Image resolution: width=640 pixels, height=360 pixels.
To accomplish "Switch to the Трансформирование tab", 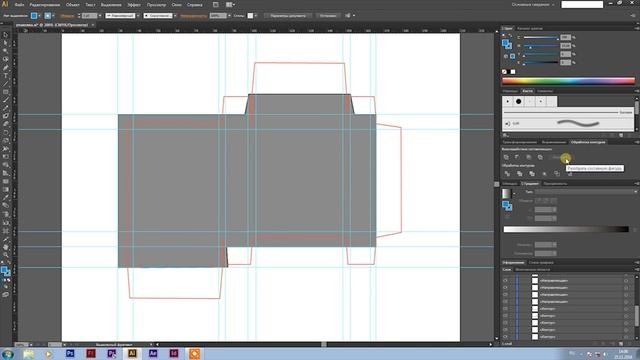I will pyautogui.click(x=520, y=142).
